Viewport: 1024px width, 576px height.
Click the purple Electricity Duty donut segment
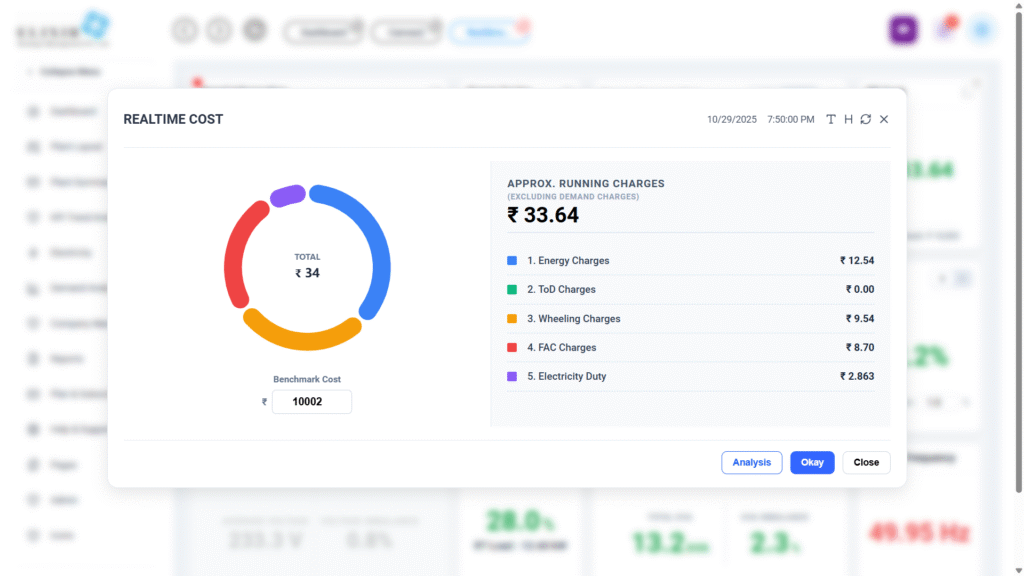[x=287, y=196]
